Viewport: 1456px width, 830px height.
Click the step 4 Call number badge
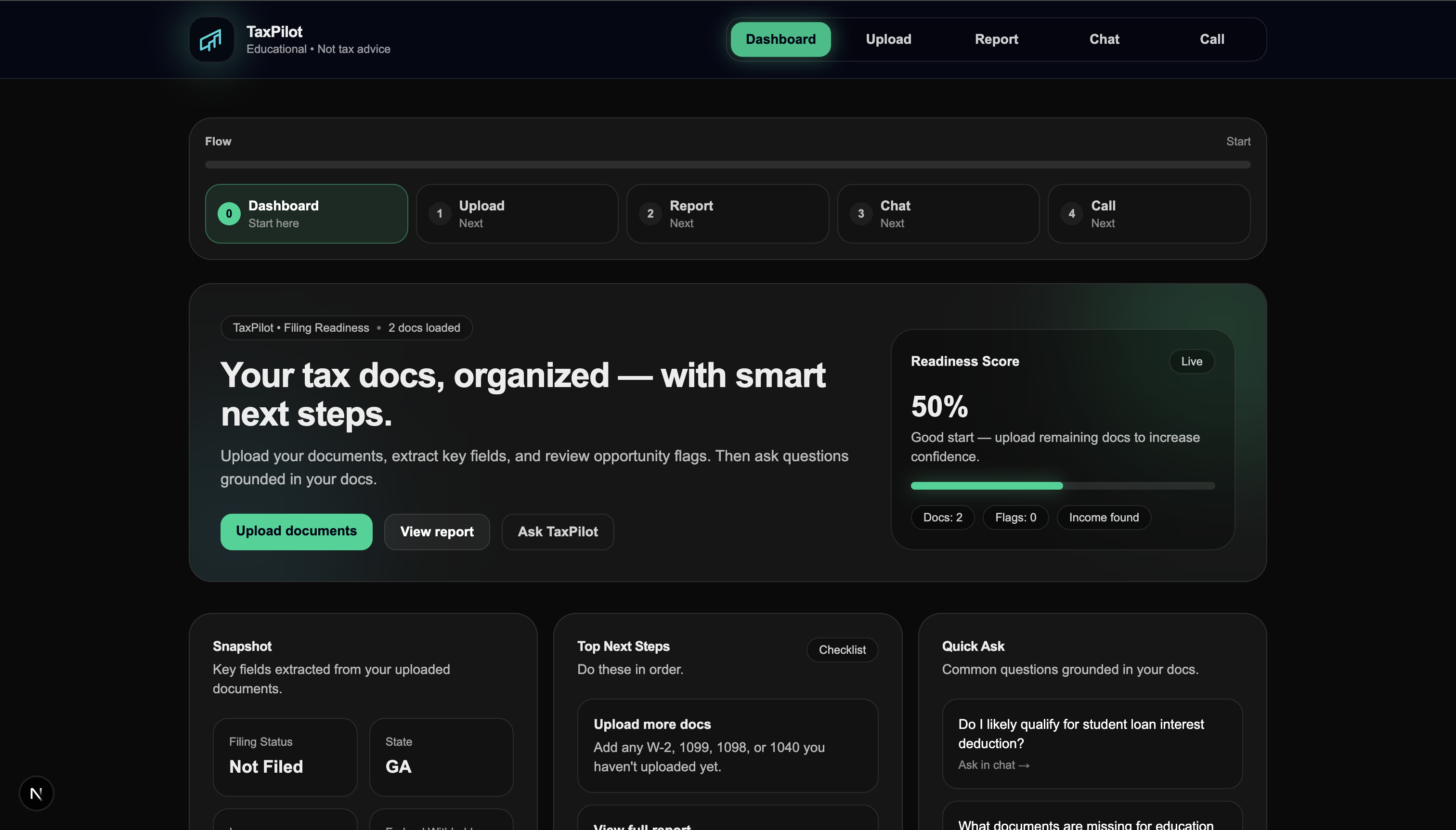click(x=1071, y=214)
